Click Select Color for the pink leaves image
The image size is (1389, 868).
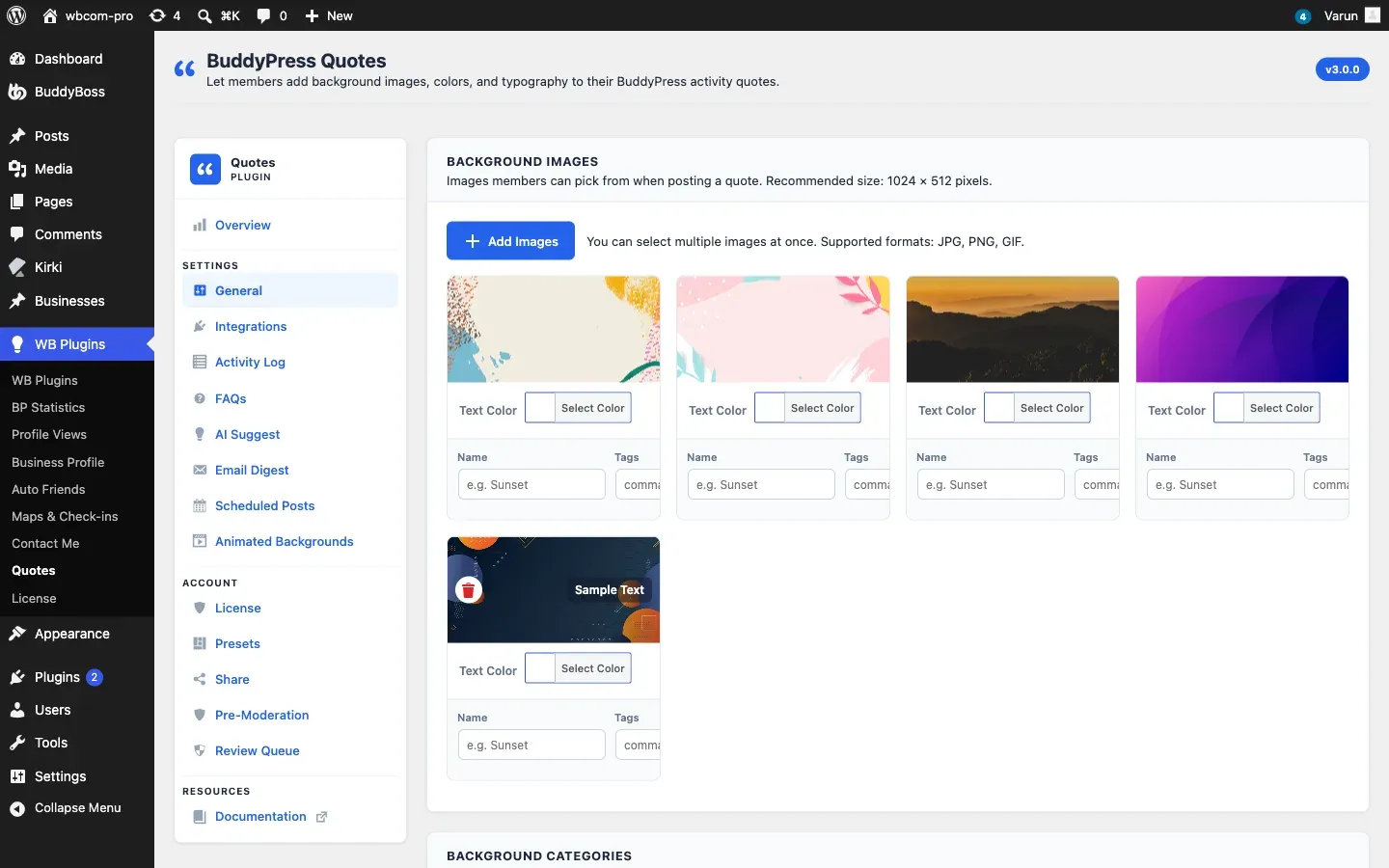click(822, 408)
